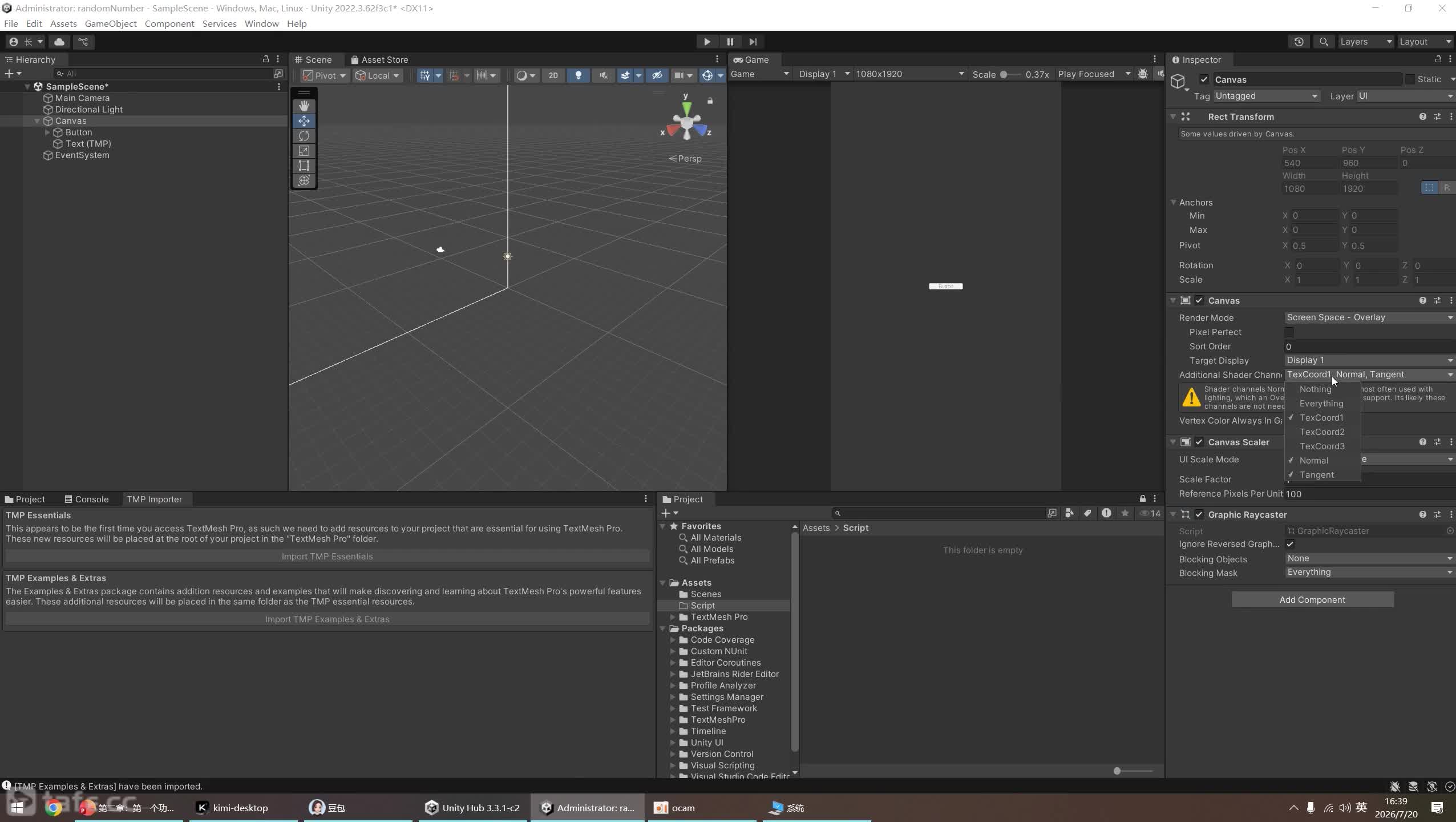Select Nothing in shader channels list
This screenshot has height=822, width=1456.
click(1322, 389)
